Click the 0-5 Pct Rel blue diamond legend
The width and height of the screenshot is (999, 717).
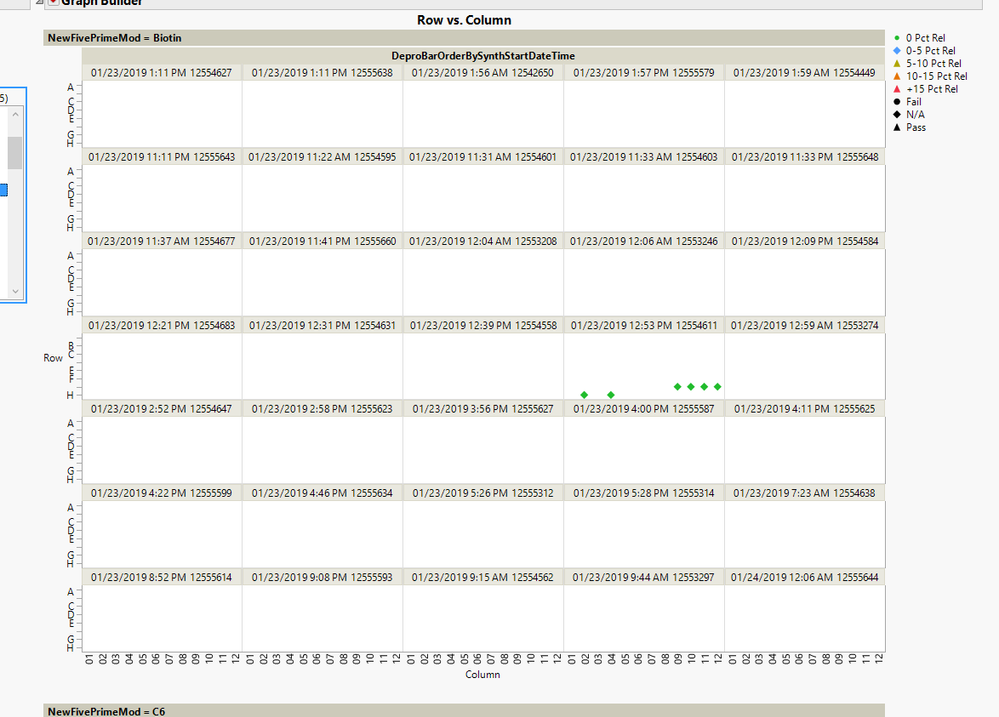click(897, 50)
